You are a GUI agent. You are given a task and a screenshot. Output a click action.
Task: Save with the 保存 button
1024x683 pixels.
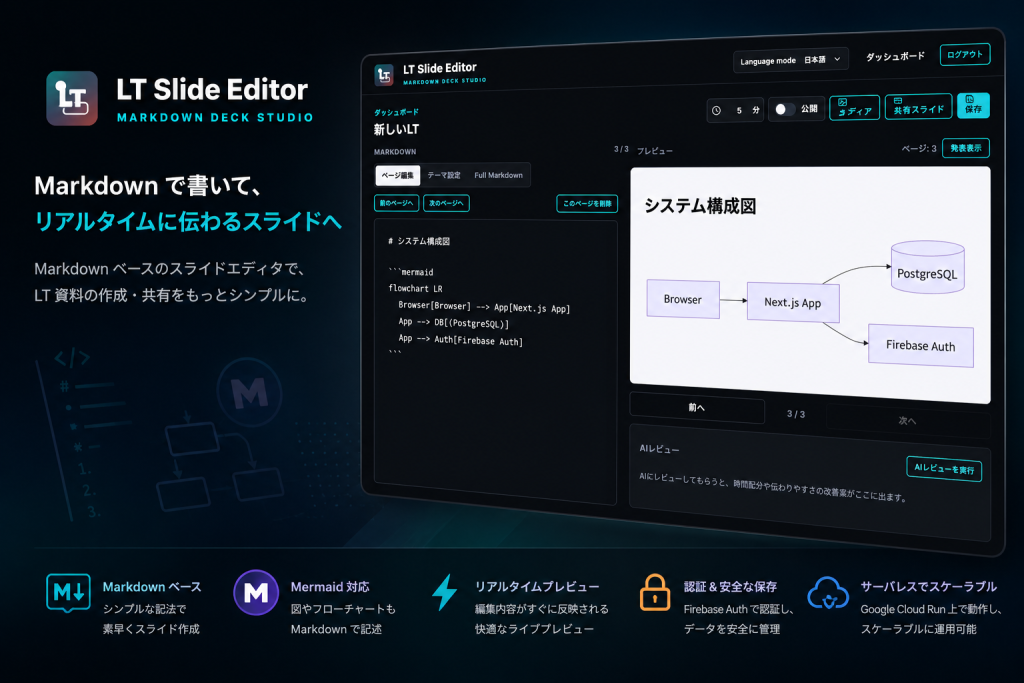click(973, 105)
